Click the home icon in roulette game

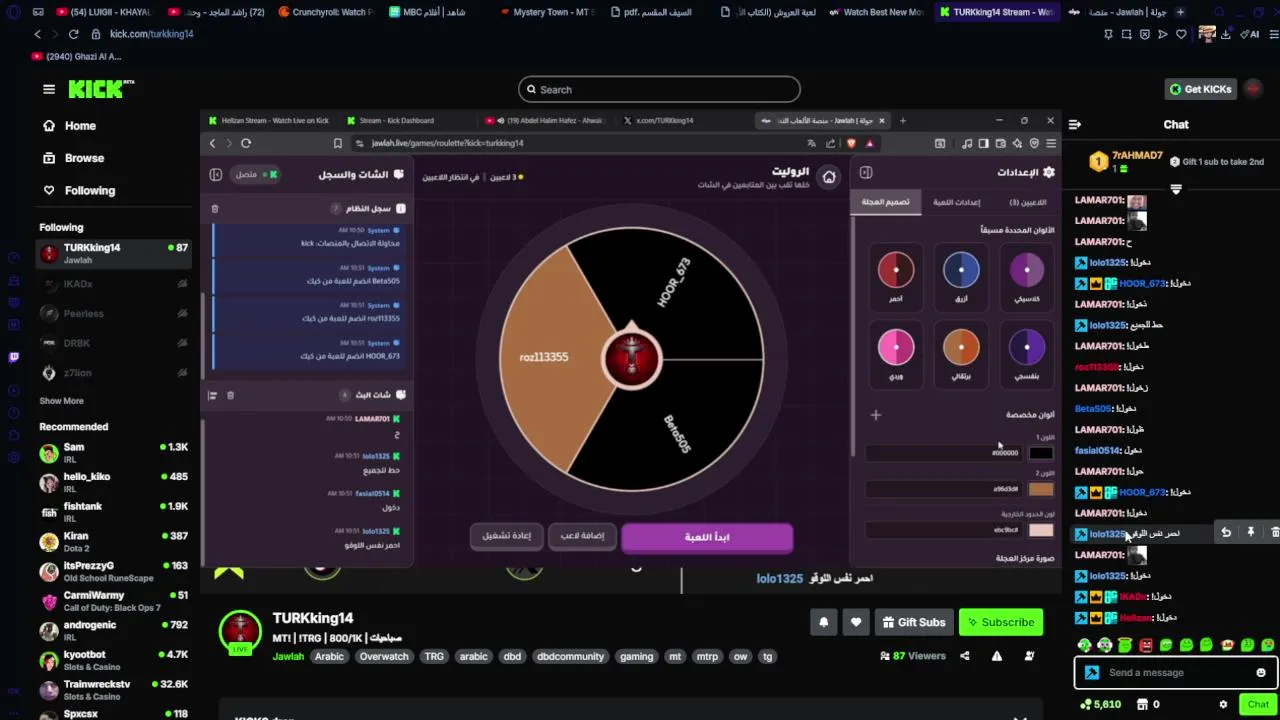pyautogui.click(x=829, y=177)
